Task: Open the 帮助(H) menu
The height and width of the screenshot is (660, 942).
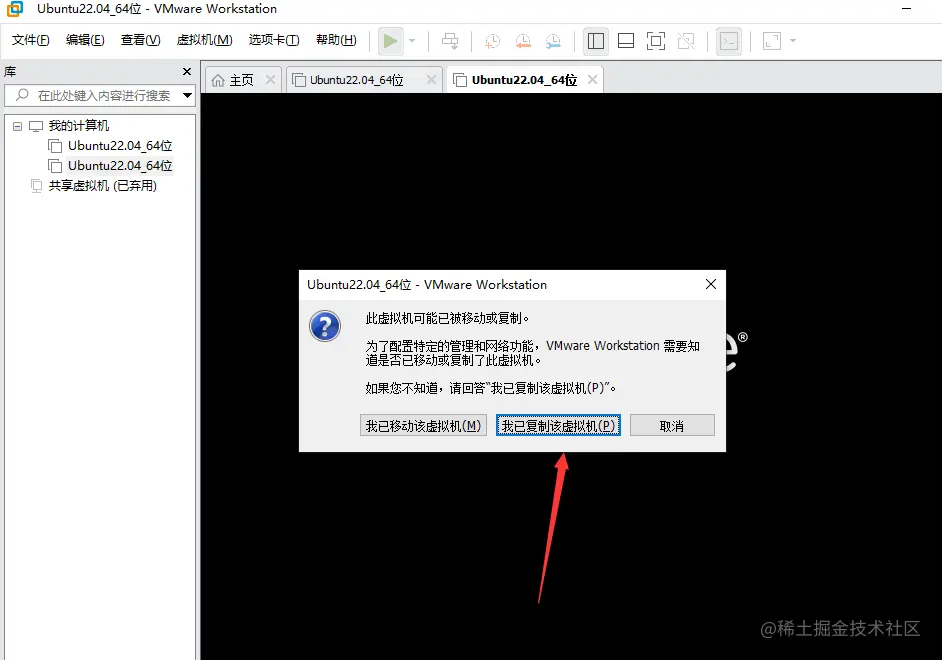Action: (336, 40)
